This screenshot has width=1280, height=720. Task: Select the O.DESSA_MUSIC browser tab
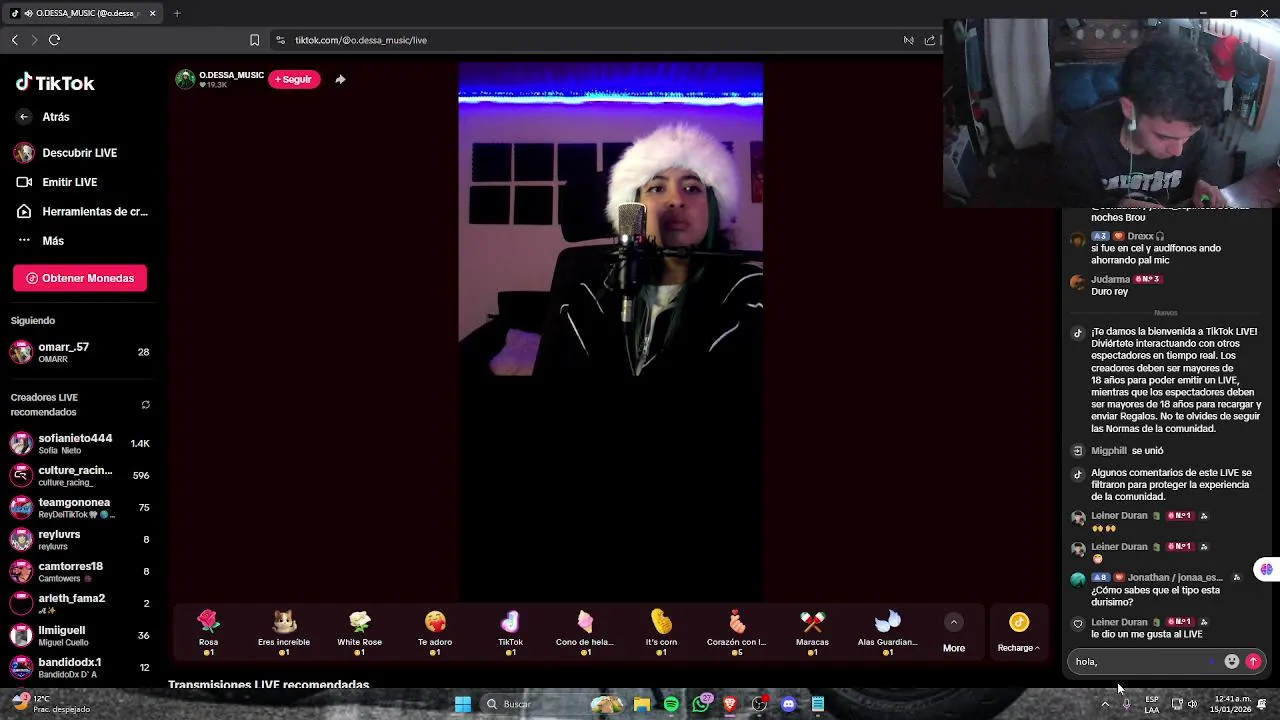(x=83, y=13)
